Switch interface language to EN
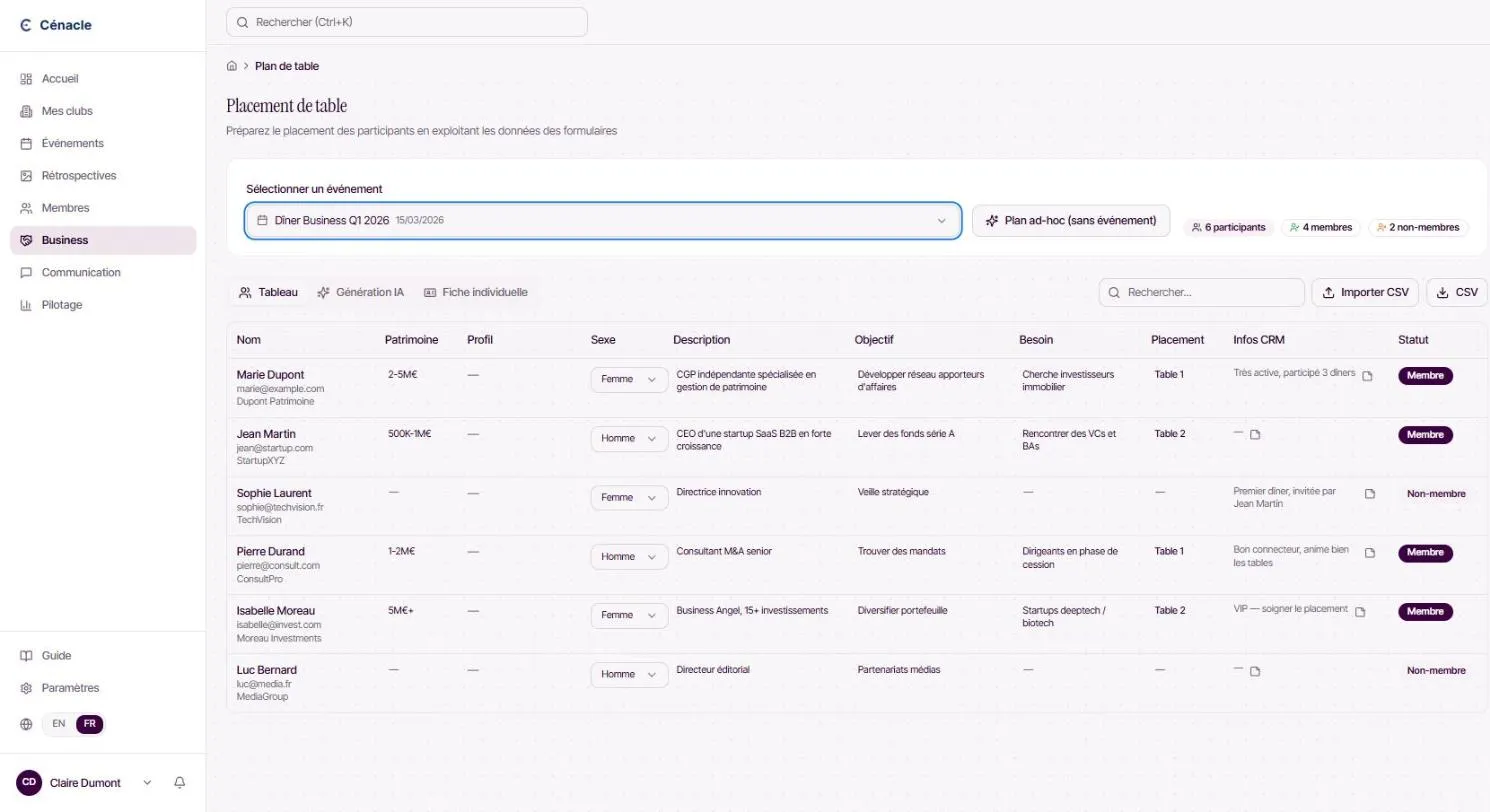 59,724
